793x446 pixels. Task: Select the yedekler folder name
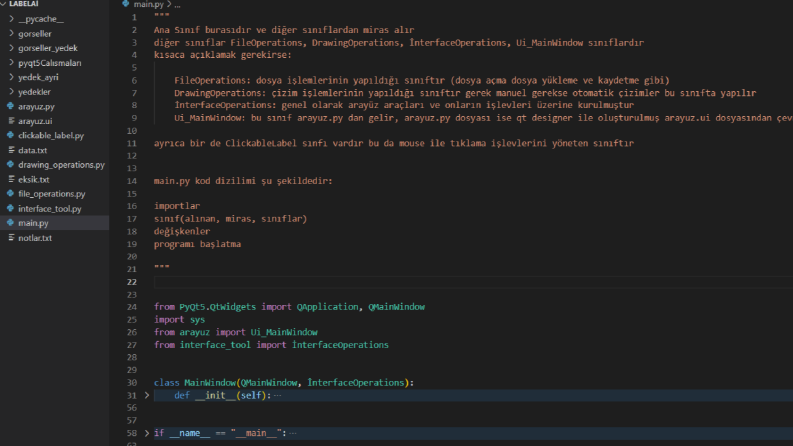tap(34, 92)
